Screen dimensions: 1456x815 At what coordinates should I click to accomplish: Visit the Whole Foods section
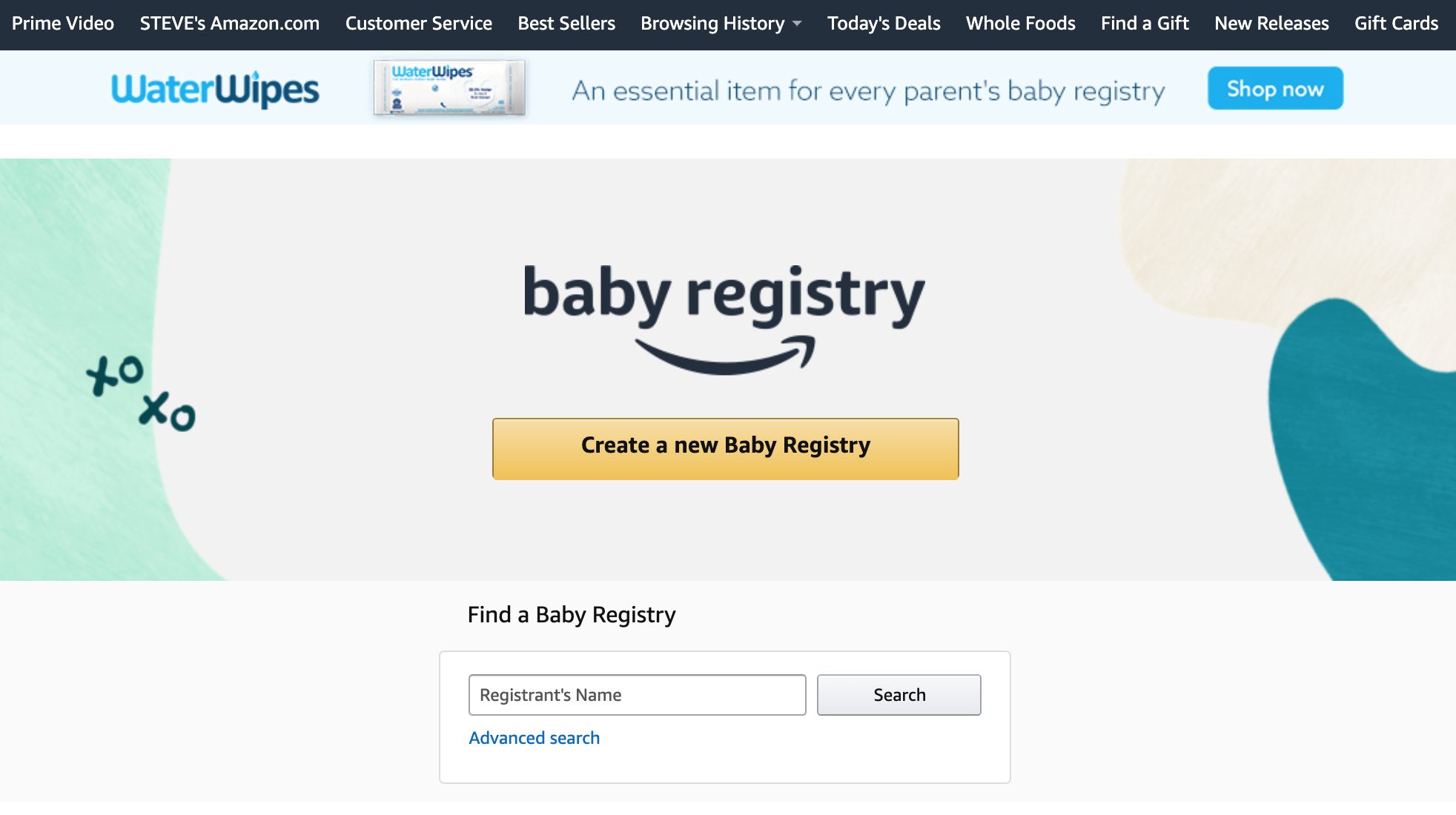1020,23
